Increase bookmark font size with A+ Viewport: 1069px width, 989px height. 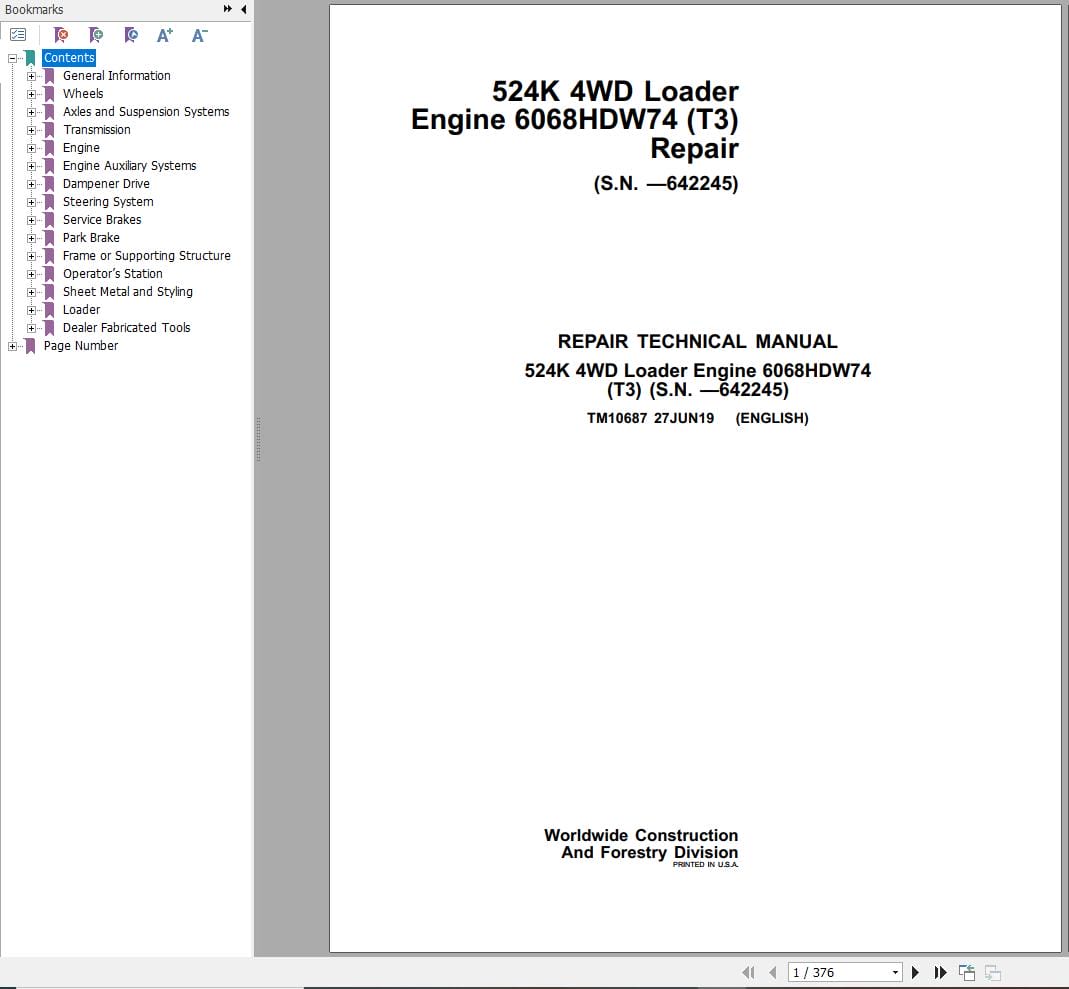pyautogui.click(x=165, y=35)
